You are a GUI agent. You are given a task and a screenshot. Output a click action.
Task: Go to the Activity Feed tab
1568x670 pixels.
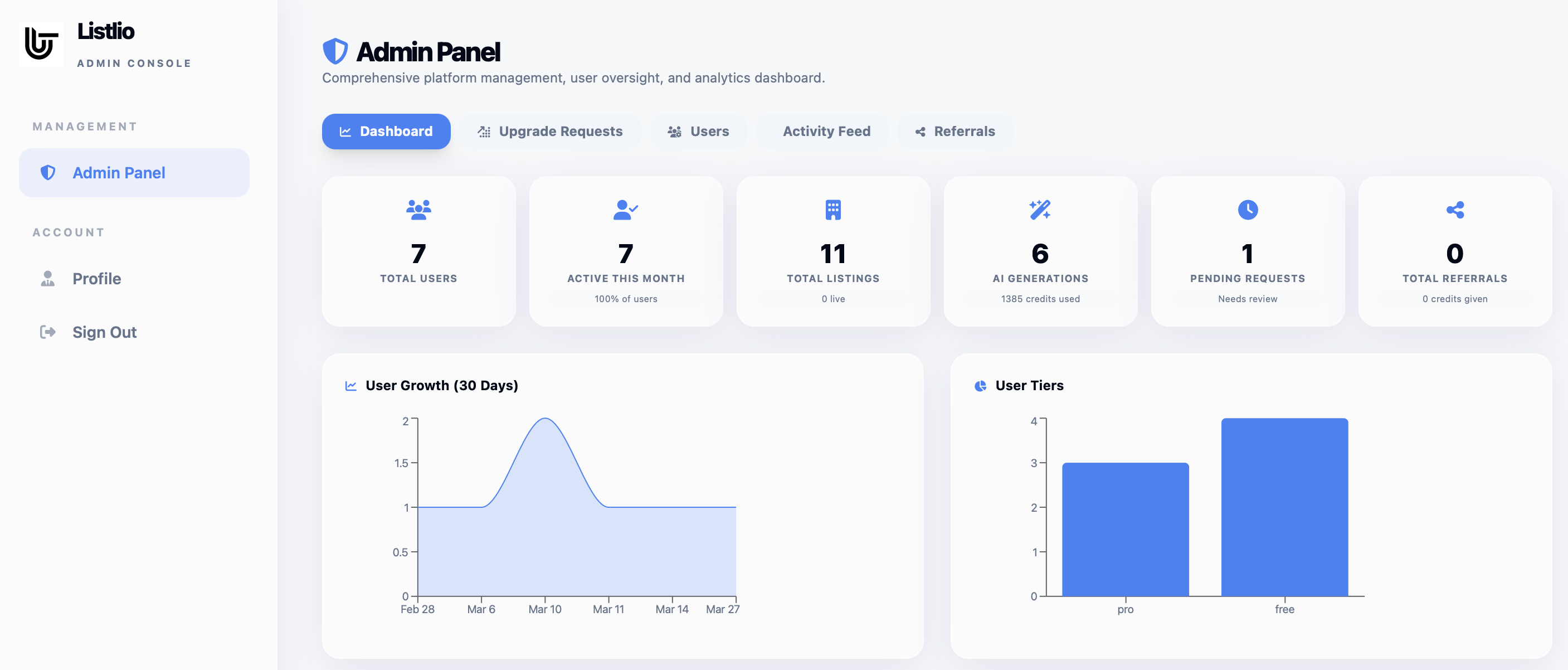(825, 132)
